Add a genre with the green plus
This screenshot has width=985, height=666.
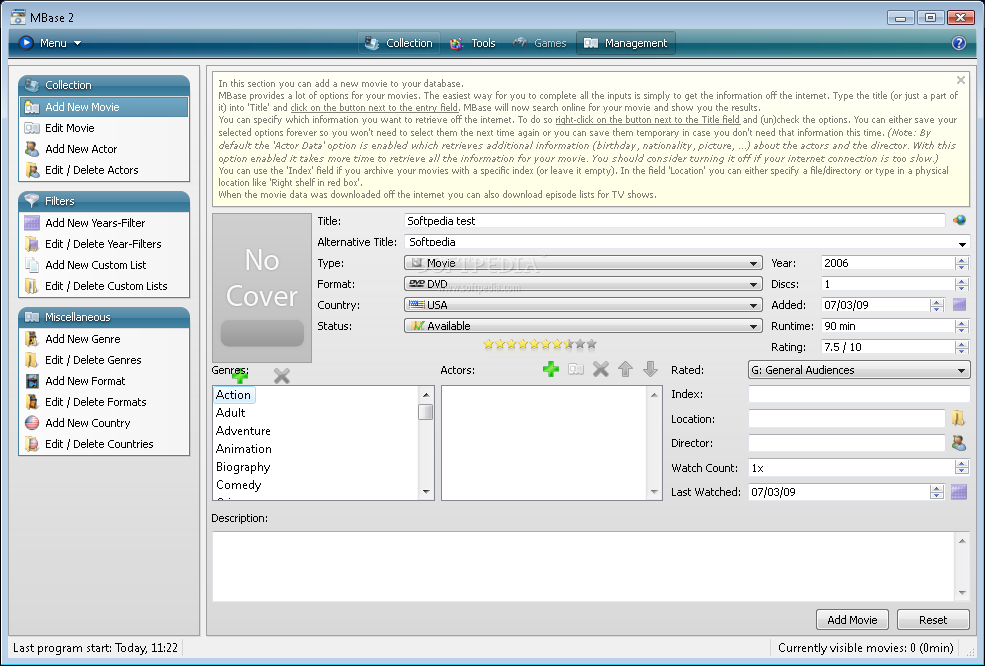coord(239,376)
